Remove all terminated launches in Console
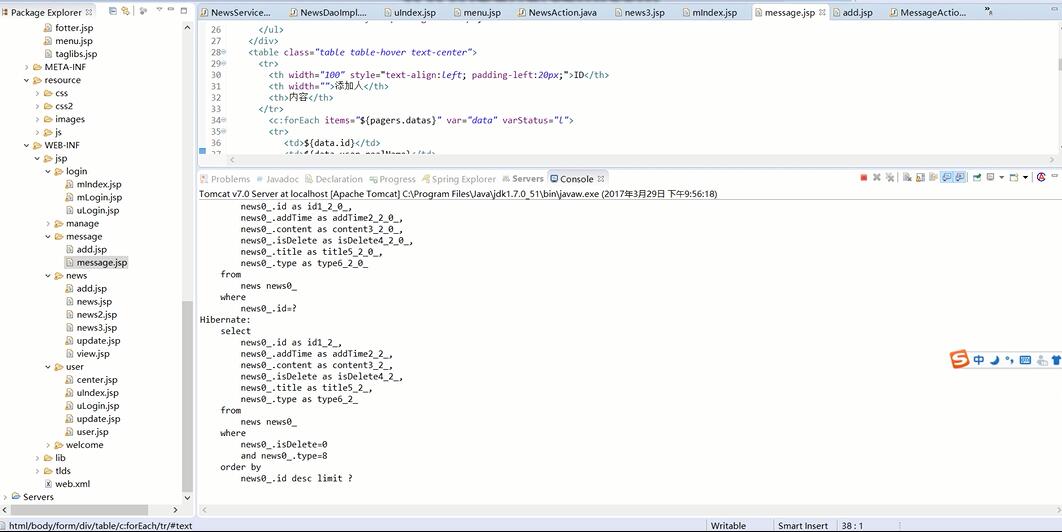The image size is (1062, 532). tap(889, 178)
